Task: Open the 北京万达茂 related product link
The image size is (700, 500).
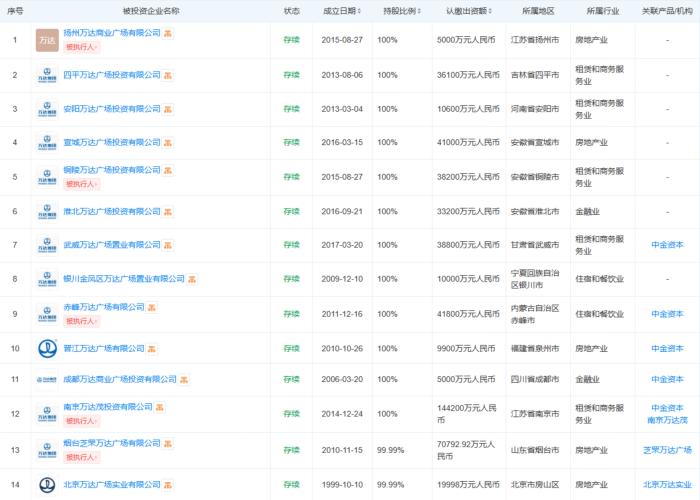Action: (x=667, y=485)
